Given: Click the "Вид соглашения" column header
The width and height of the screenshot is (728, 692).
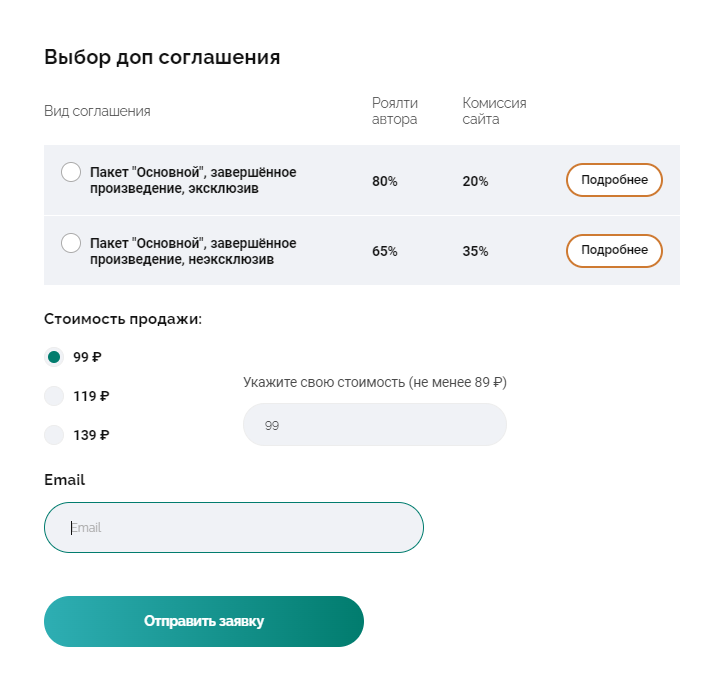Looking at the screenshot, I should click(97, 111).
